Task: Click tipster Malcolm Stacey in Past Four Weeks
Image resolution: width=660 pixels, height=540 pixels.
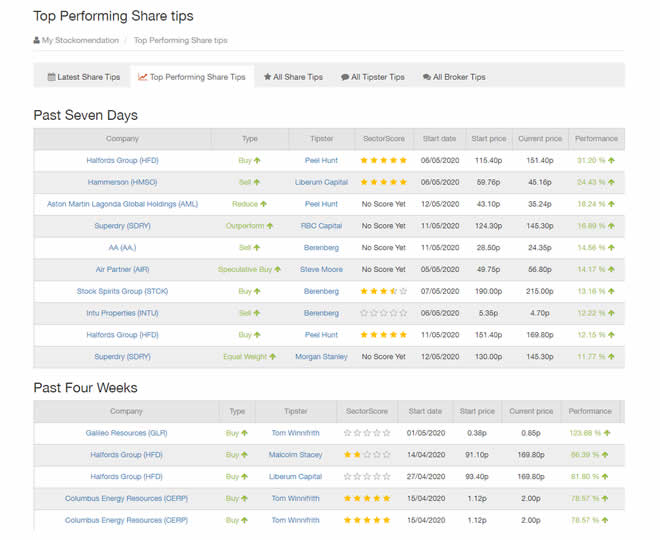Action: [x=295, y=455]
